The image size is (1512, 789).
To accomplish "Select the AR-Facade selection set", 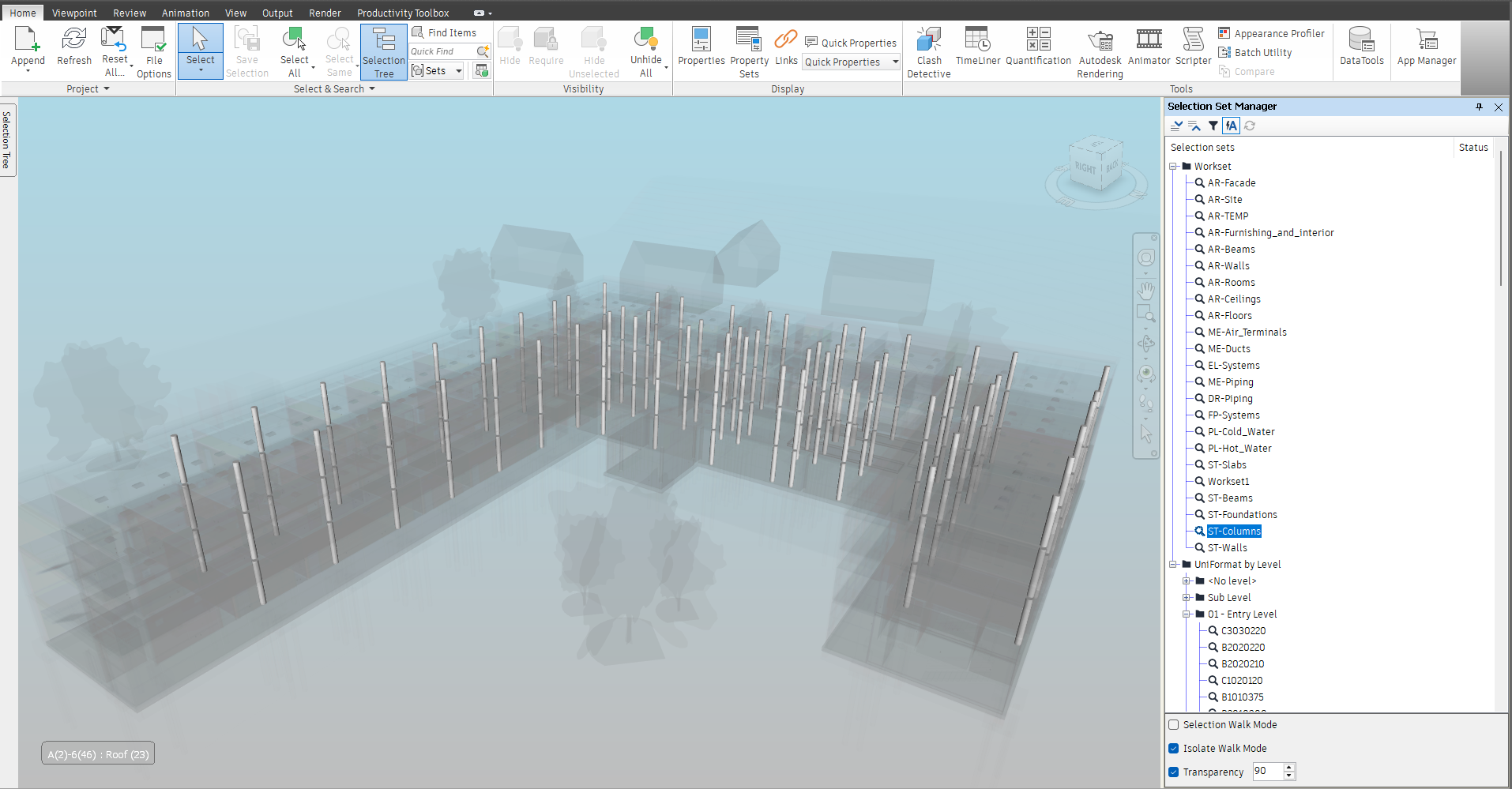I will coord(1232,183).
